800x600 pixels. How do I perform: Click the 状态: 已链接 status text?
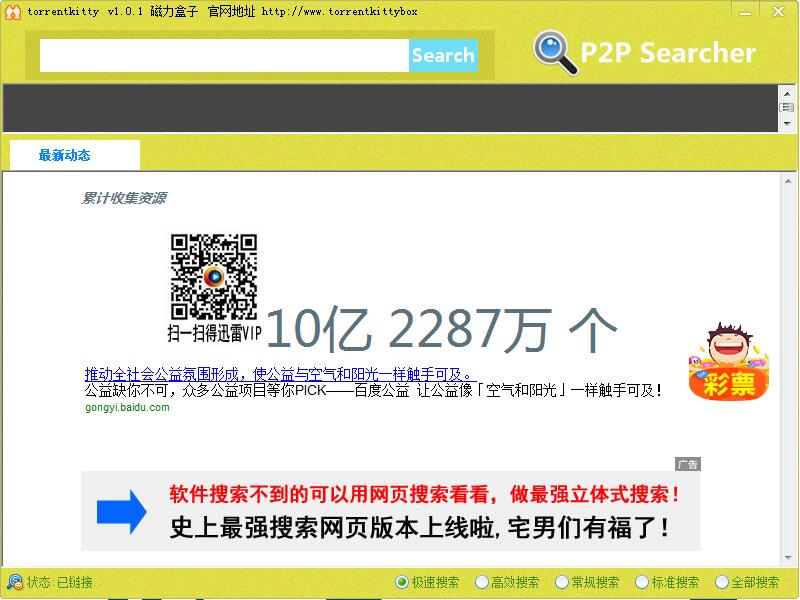(64, 582)
